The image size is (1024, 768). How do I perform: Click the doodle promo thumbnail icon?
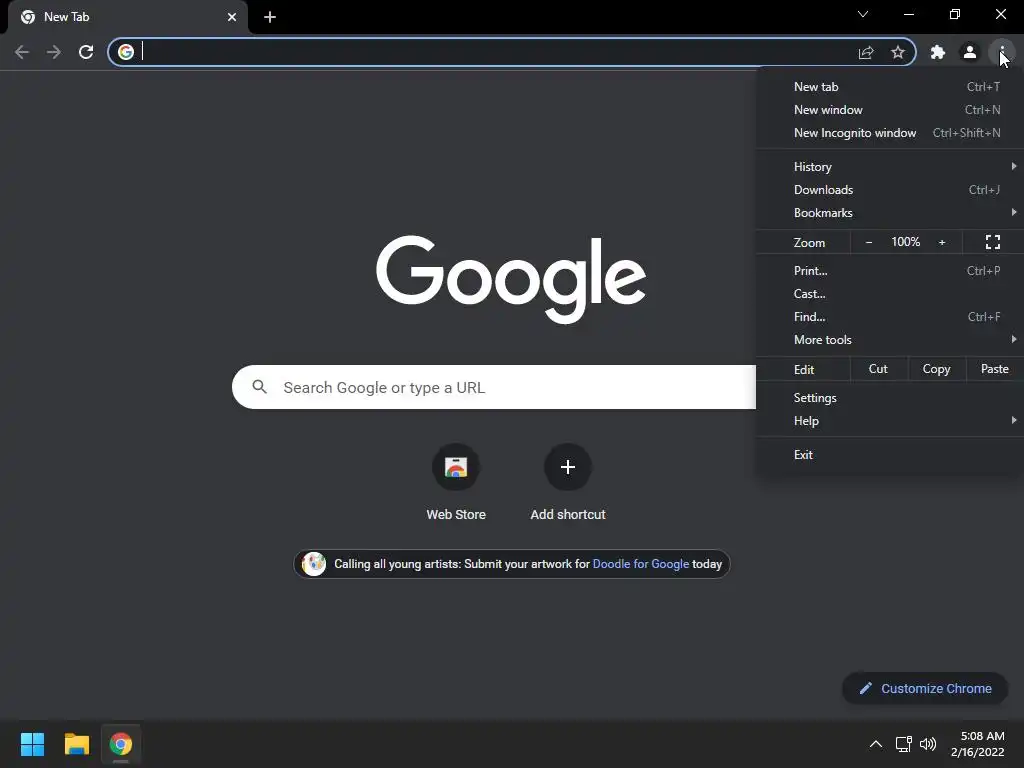(x=314, y=564)
